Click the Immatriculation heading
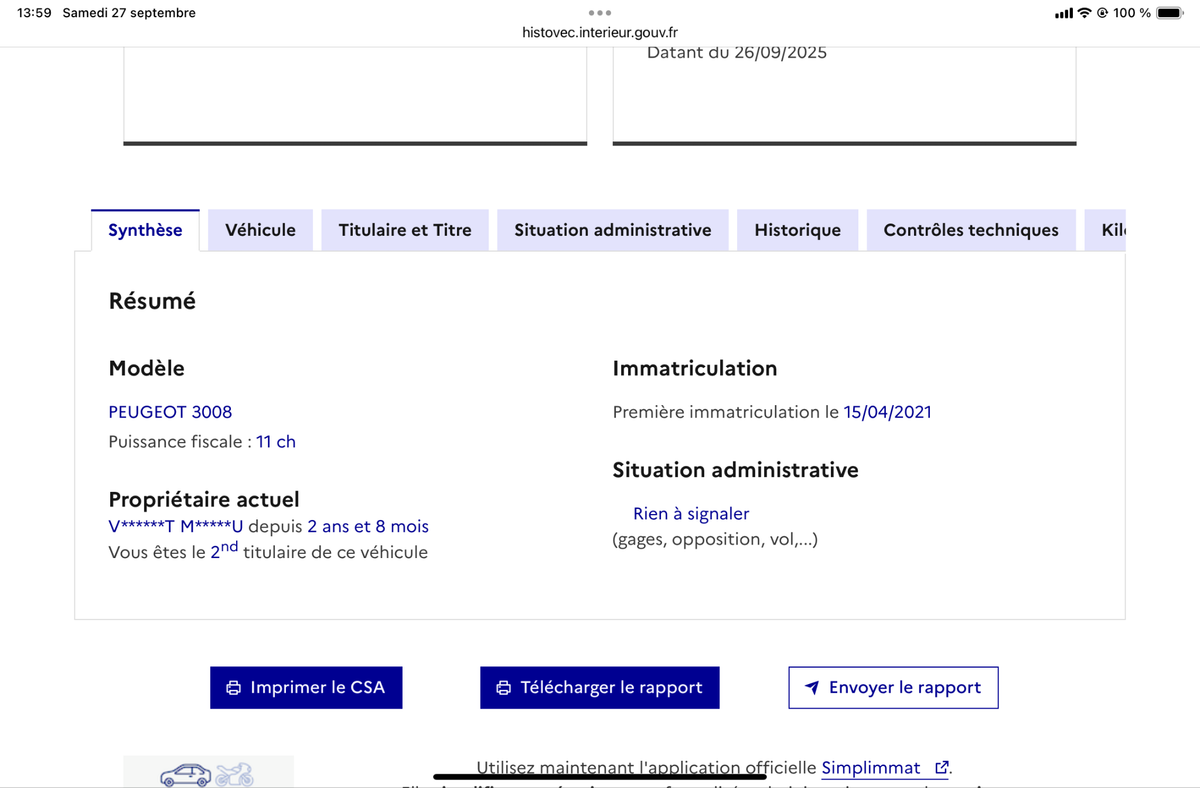This screenshot has height=788, width=1200. pyautogui.click(x=695, y=368)
